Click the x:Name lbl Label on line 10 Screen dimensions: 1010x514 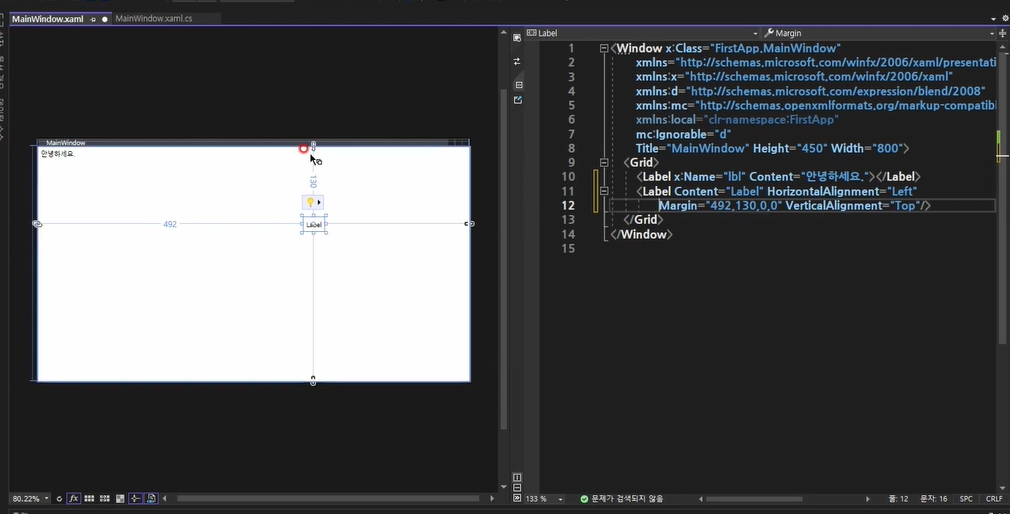(x=778, y=176)
